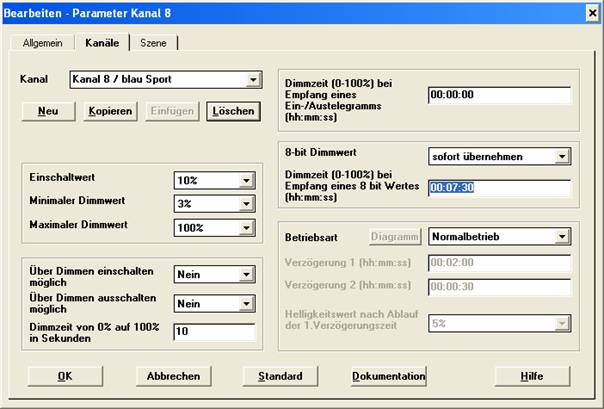This screenshot has width=604, height=409.
Task: Select the Kanäle tab
Action: coord(103,43)
